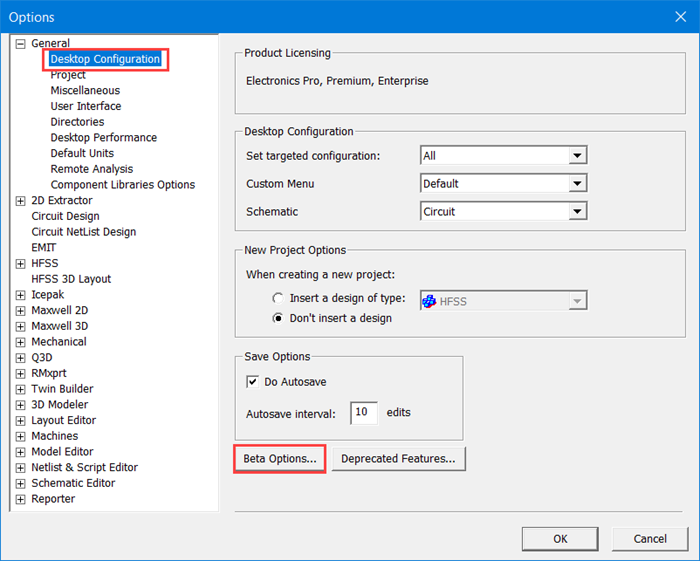Viewport: 700px width, 561px height.
Task: Expand the Layout Editor node
Action: (21, 421)
